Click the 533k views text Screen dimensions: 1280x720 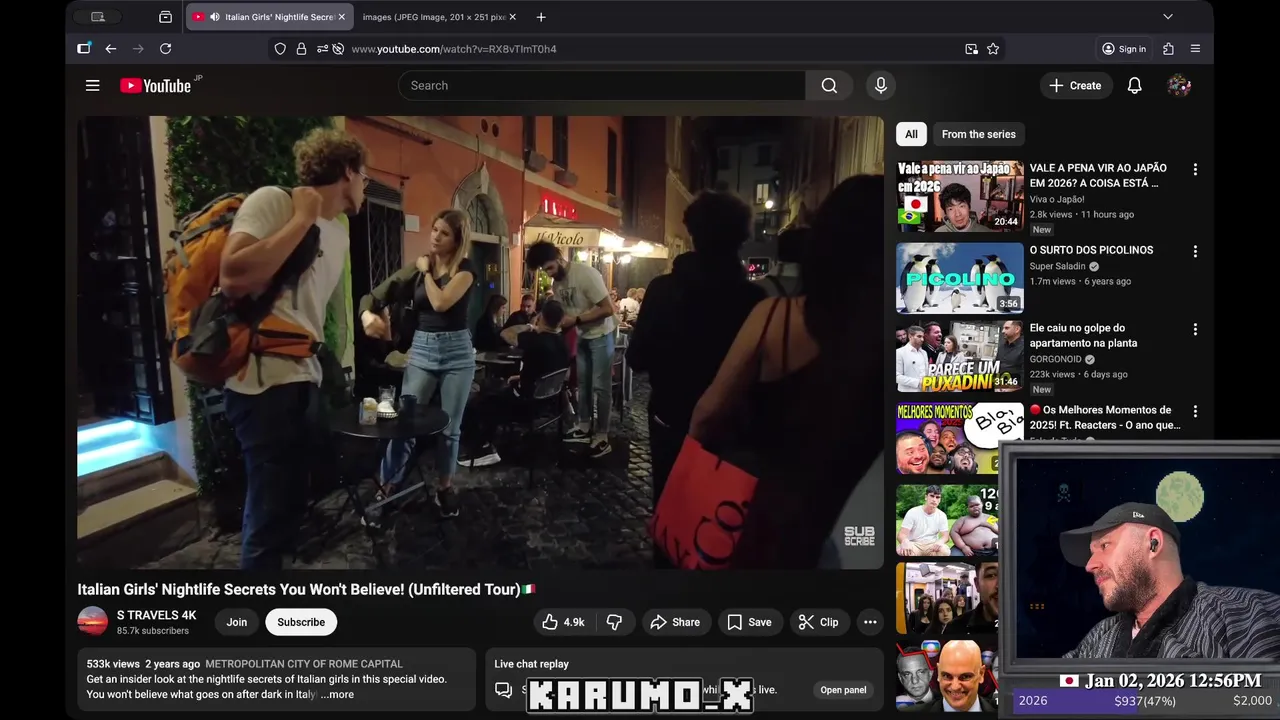tap(113, 664)
